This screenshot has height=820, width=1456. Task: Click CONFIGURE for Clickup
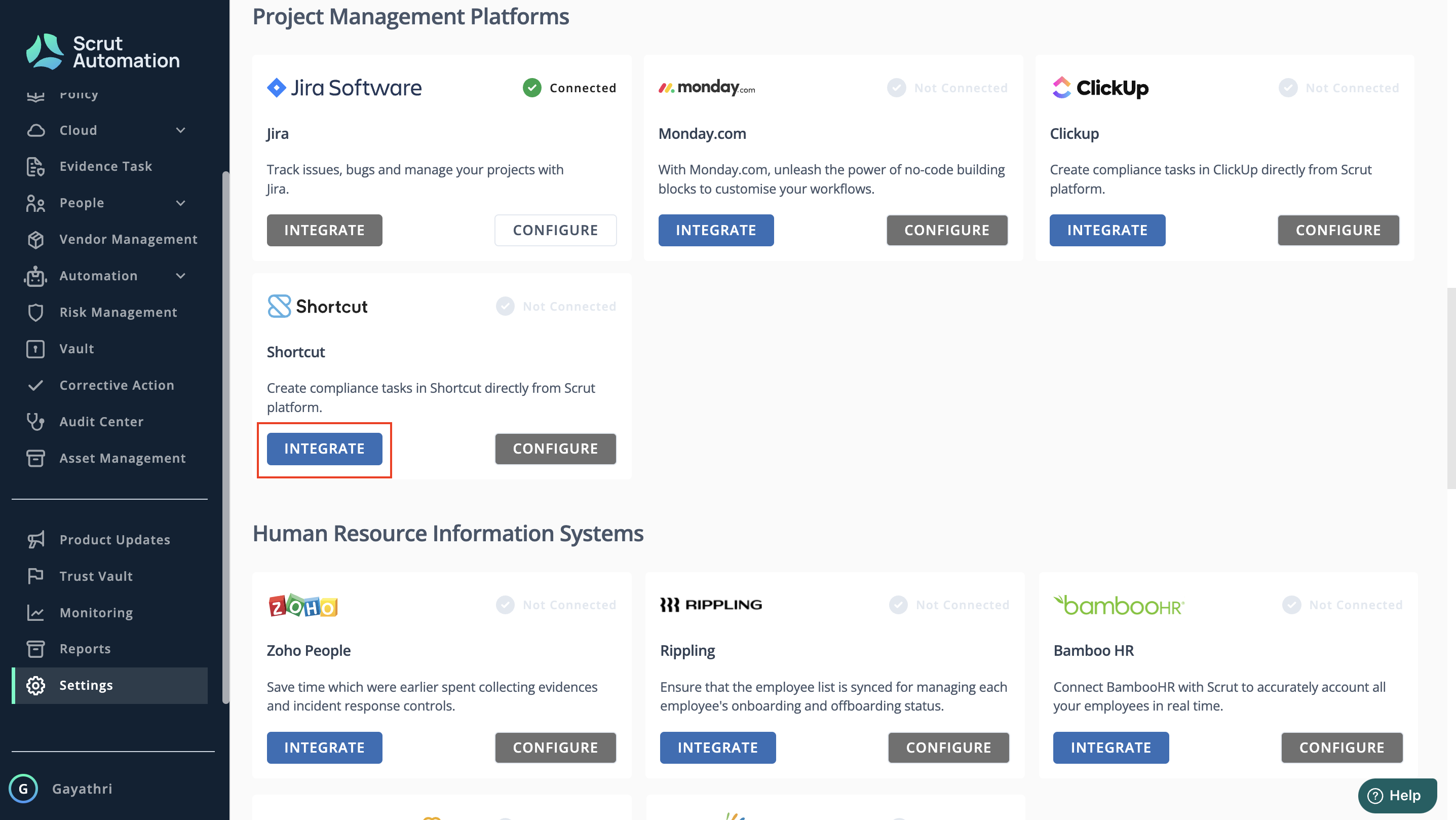[x=1338, y=230]
